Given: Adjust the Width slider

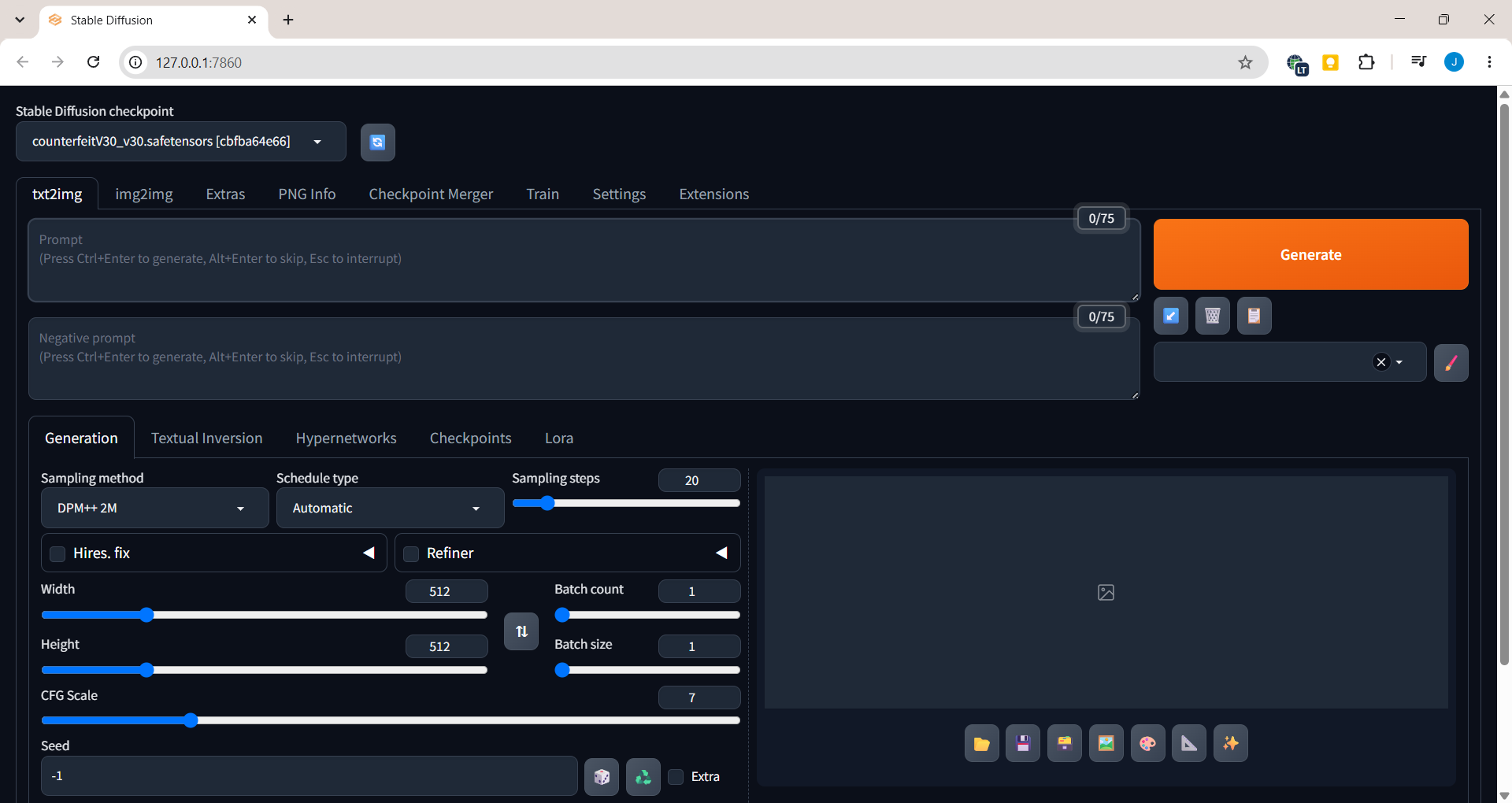Looking at the screenshot, I should click(x=264, y=615).
